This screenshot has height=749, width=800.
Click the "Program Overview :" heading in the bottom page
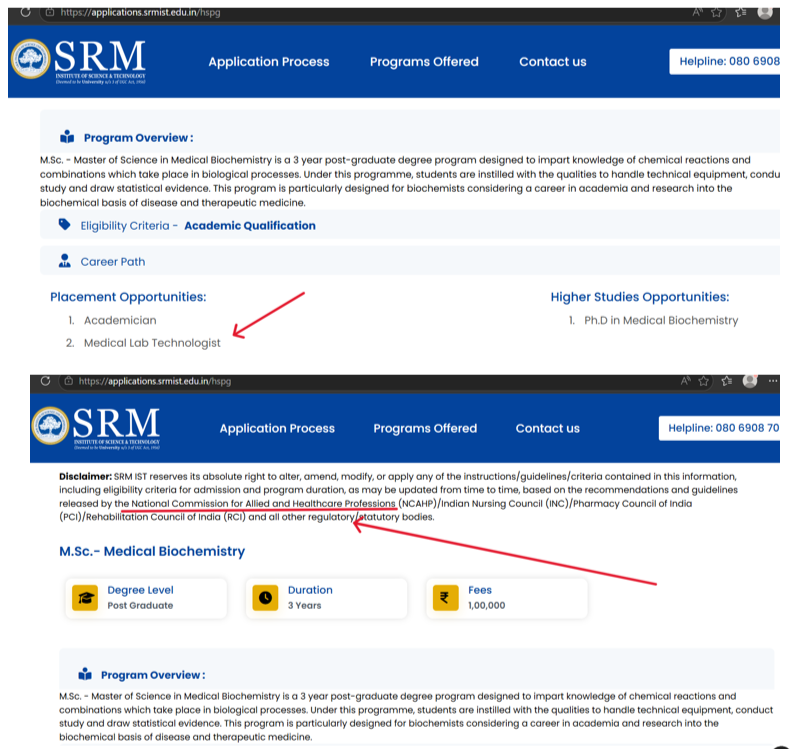tap(153, 675)
